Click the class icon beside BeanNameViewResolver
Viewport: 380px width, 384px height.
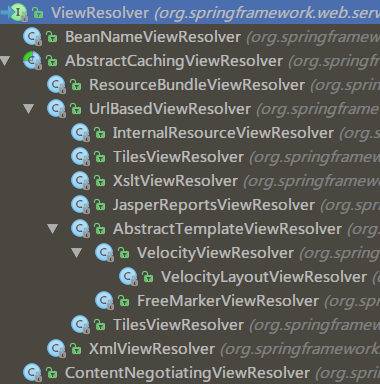point(32,37)
